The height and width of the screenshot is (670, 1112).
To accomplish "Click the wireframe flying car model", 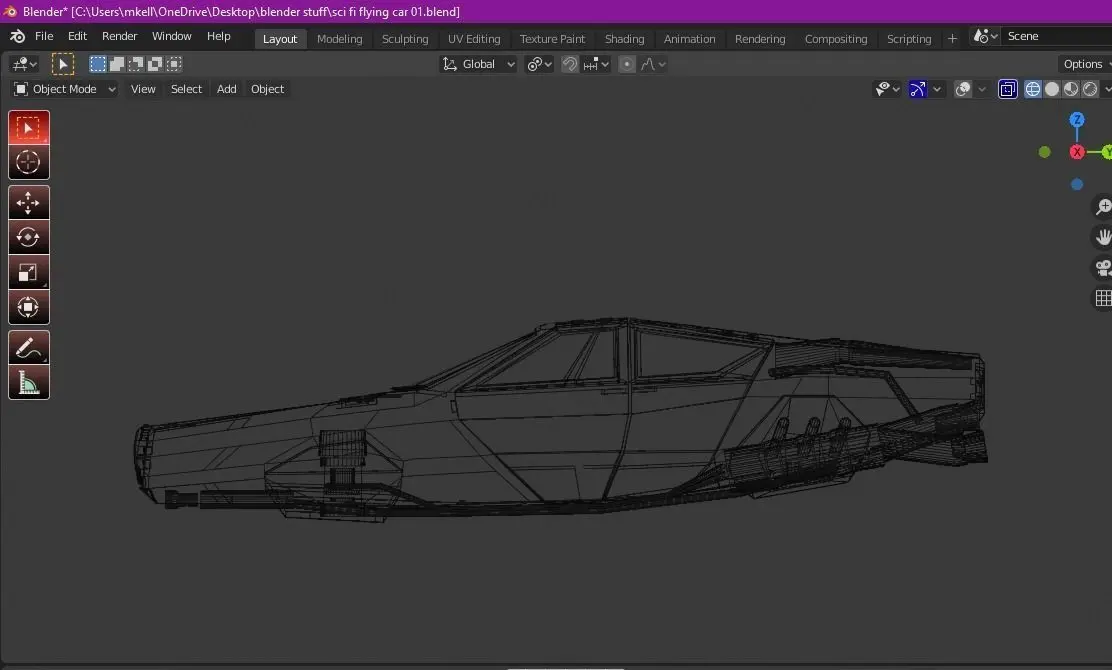I will click(560, 420).
